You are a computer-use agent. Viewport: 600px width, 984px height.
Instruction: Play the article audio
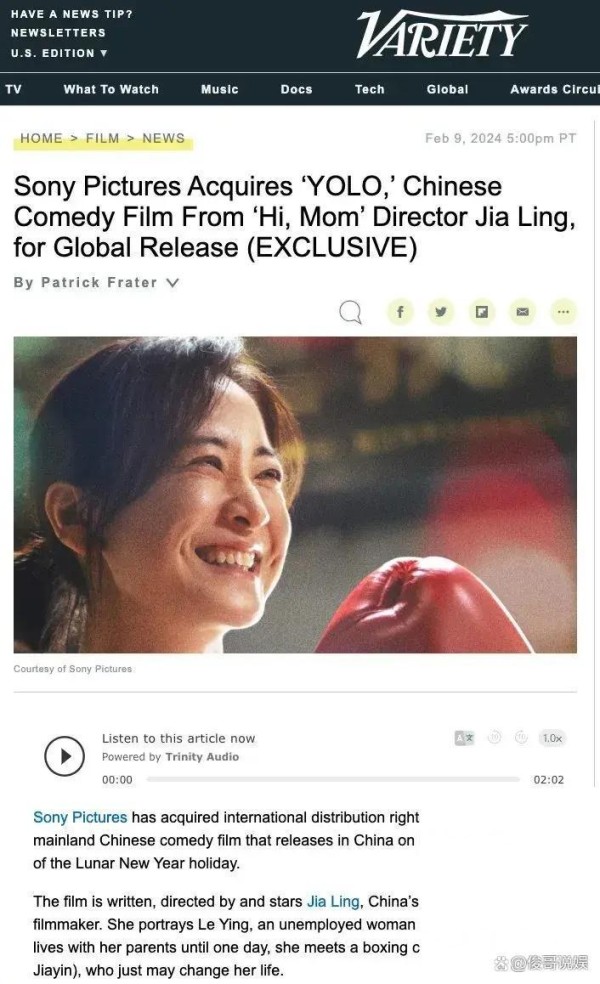pos(65,756)
